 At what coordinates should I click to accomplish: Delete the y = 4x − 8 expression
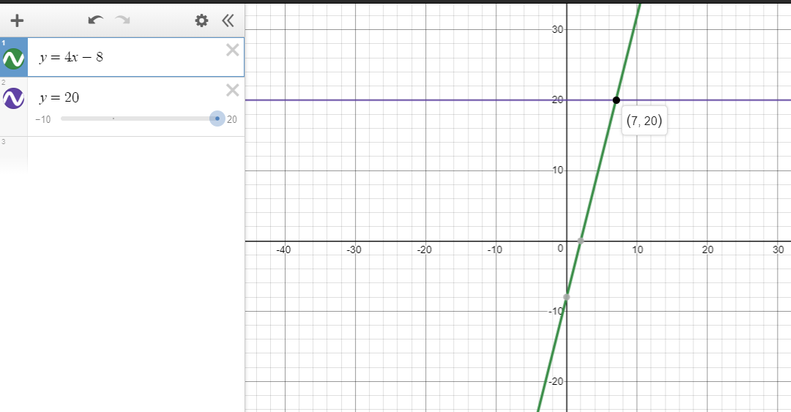pyautogui.click(x=232, y=51)
